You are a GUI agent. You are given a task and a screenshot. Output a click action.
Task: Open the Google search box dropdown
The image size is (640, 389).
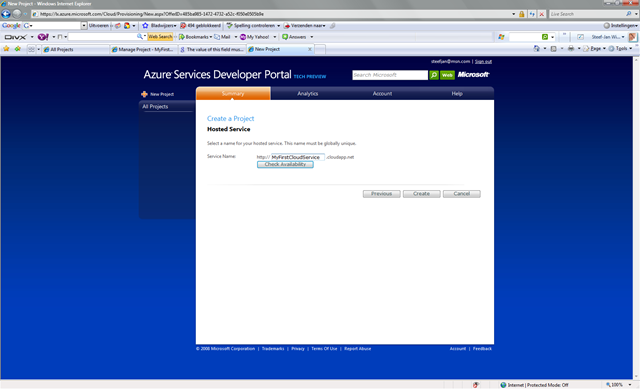click(84, 25)
